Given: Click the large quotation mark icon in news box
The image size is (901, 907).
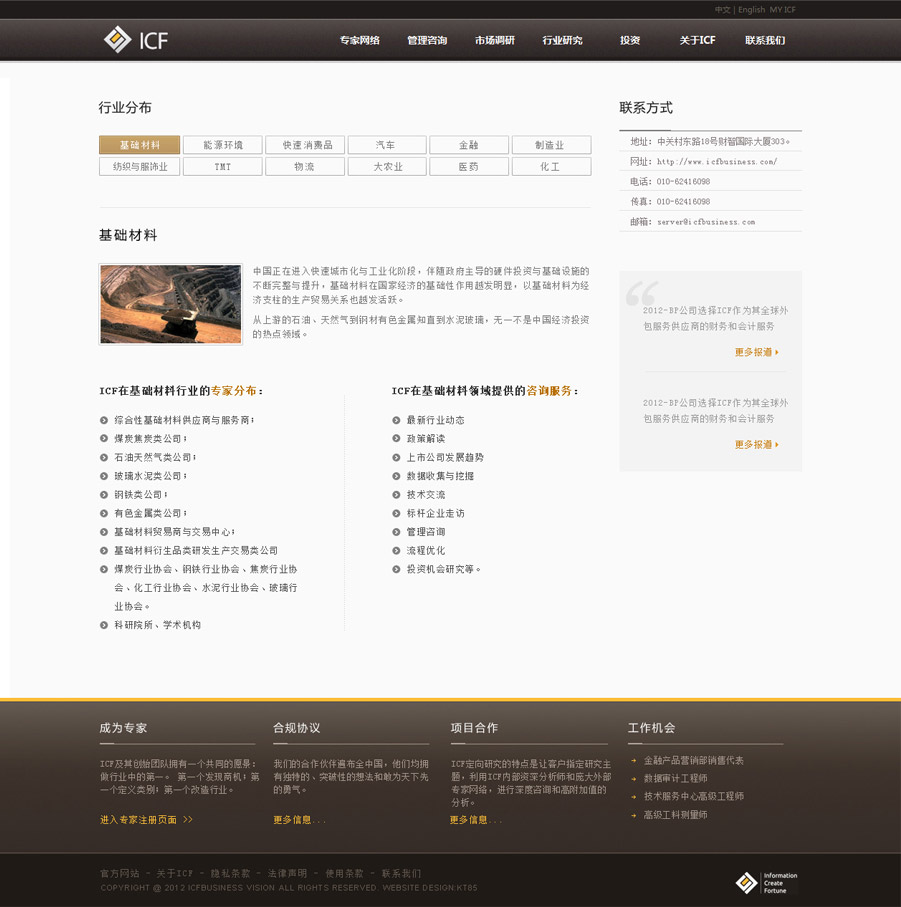Looking at the screenshot, I should 641,294.
